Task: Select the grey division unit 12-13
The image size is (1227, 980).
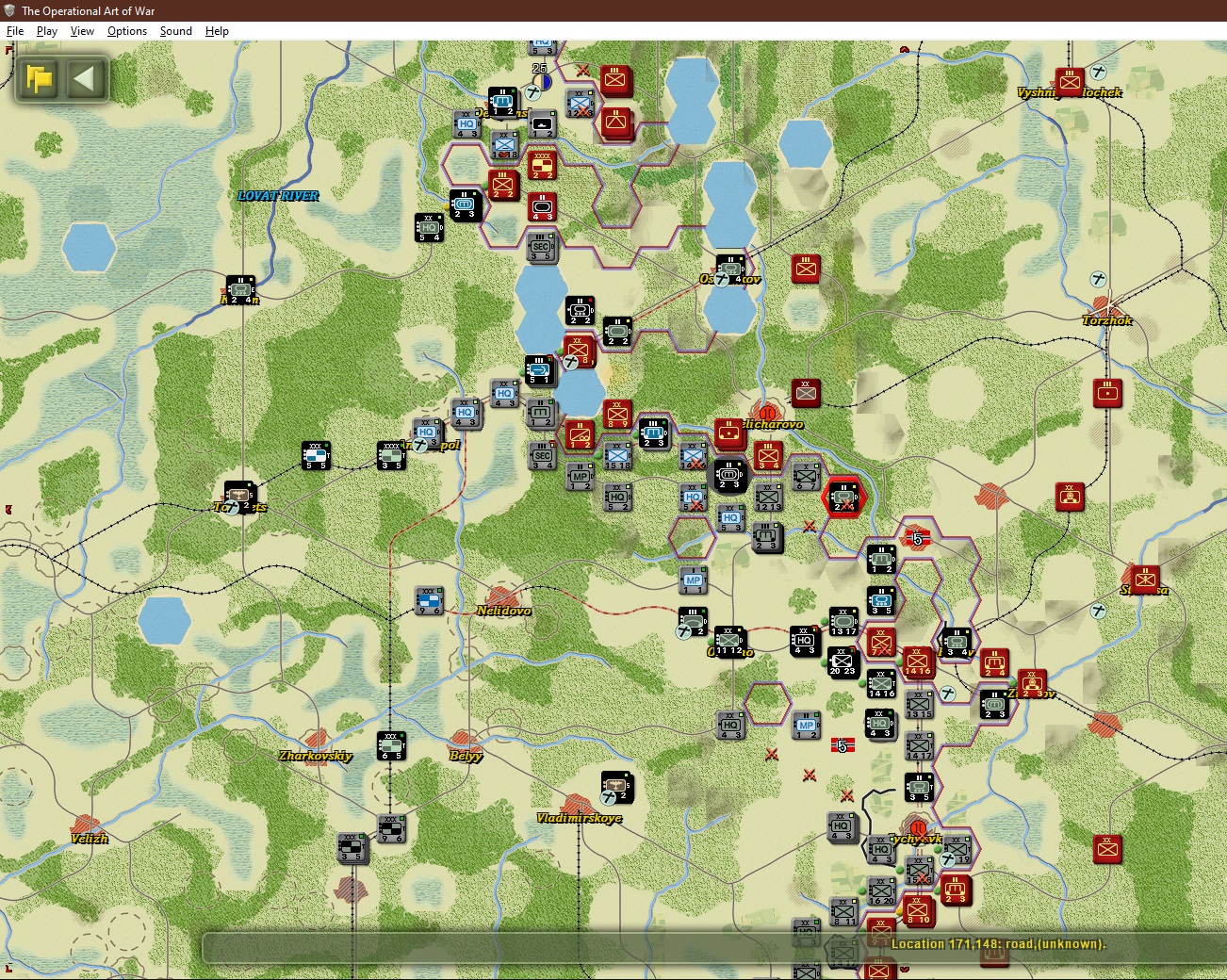Action: (x=768, y=497)
